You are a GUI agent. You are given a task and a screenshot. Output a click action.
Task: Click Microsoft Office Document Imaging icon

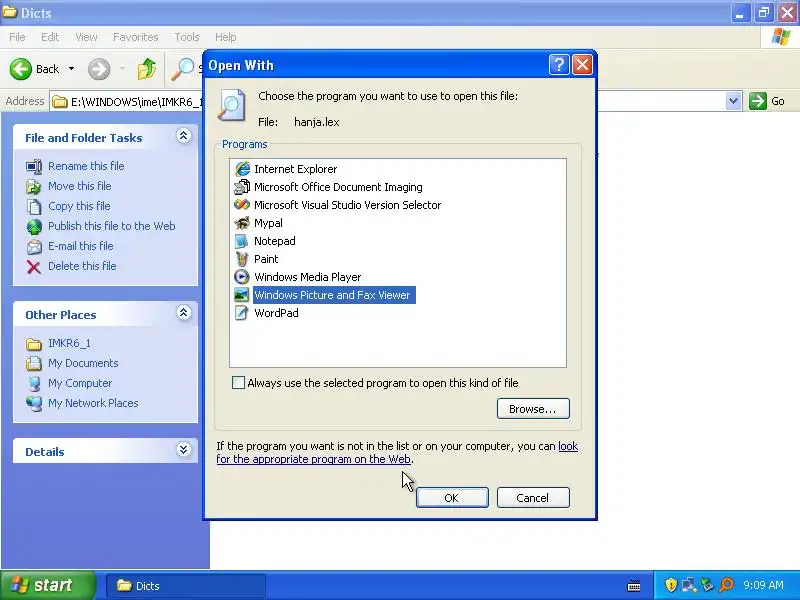(242, 187)
